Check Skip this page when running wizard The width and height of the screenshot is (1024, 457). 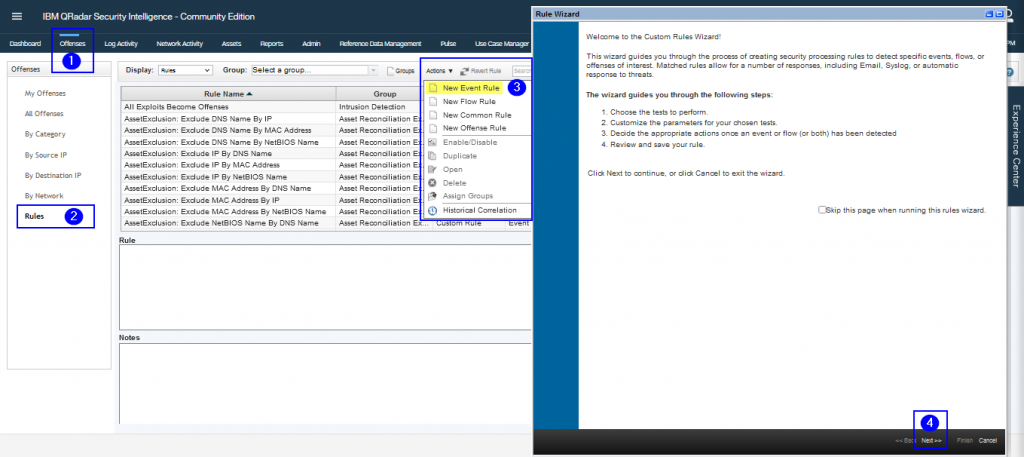tap(822, 210)
